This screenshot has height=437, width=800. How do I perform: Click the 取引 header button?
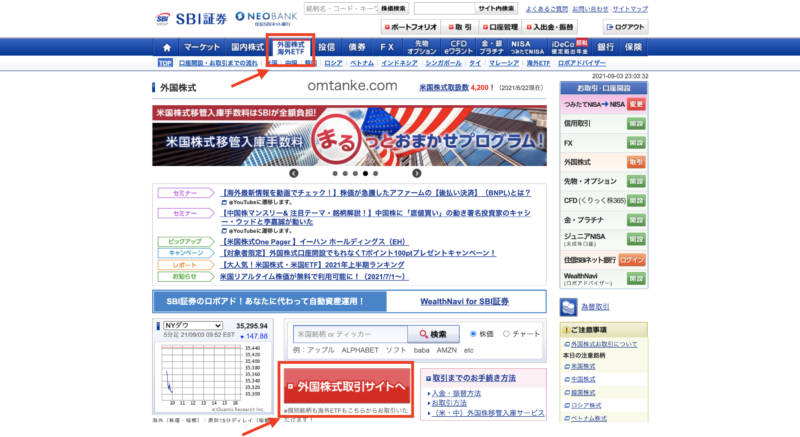pos(460,27)
